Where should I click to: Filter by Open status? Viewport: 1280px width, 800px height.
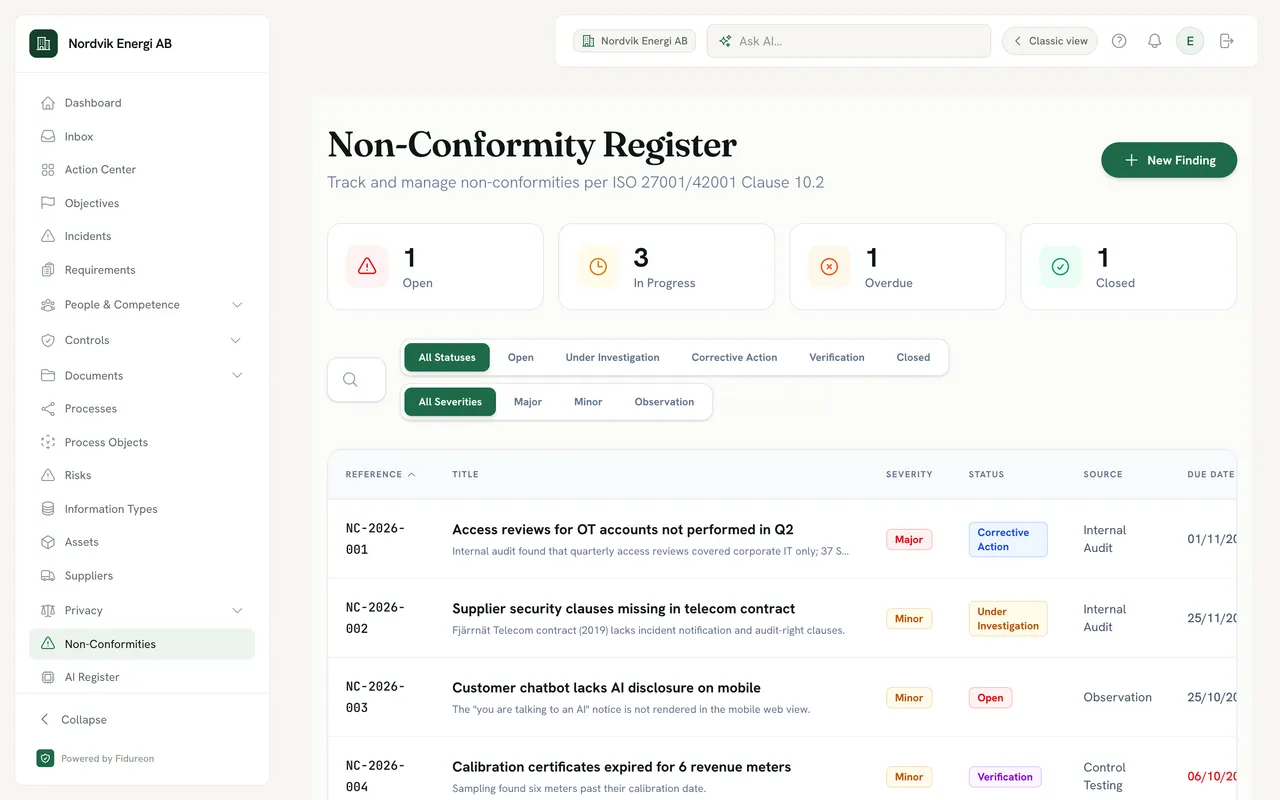click(x=520, y=357)
